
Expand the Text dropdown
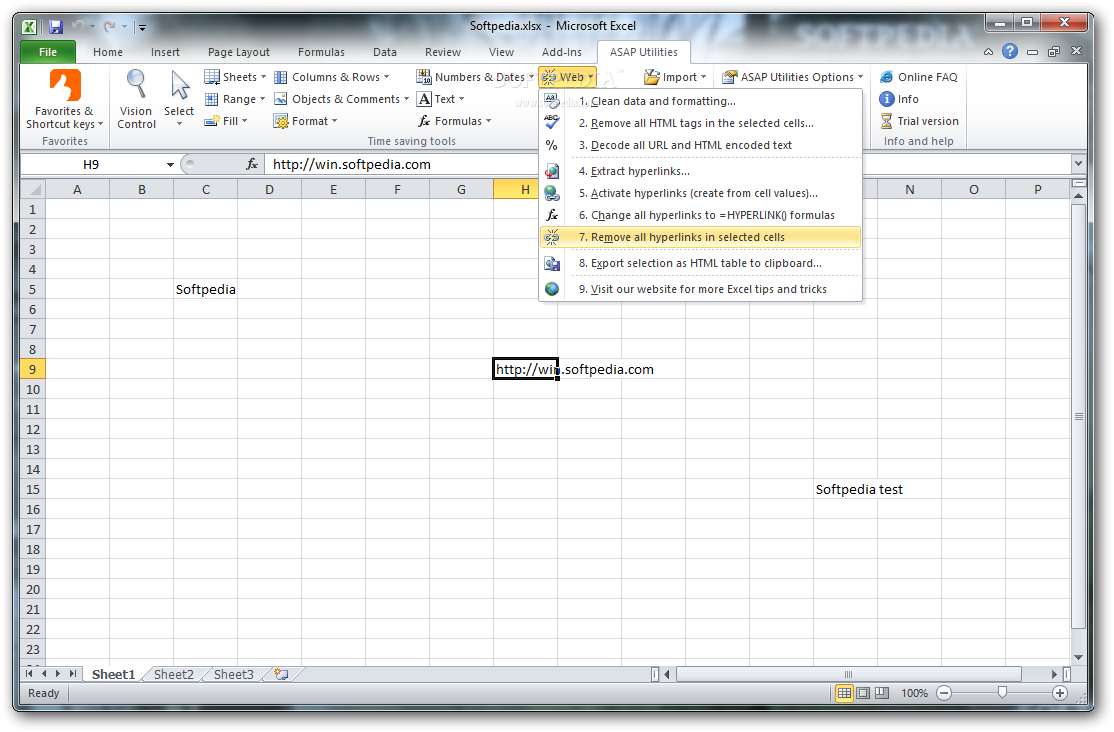(461, 99)
